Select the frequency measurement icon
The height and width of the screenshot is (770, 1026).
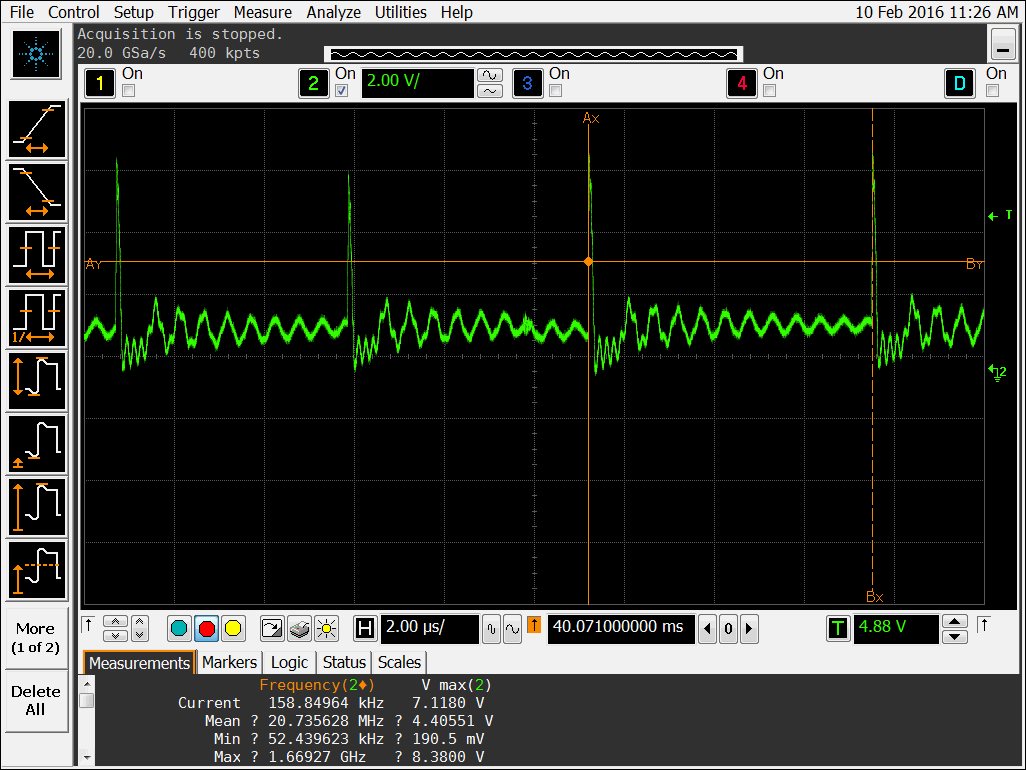click(37, 318)
